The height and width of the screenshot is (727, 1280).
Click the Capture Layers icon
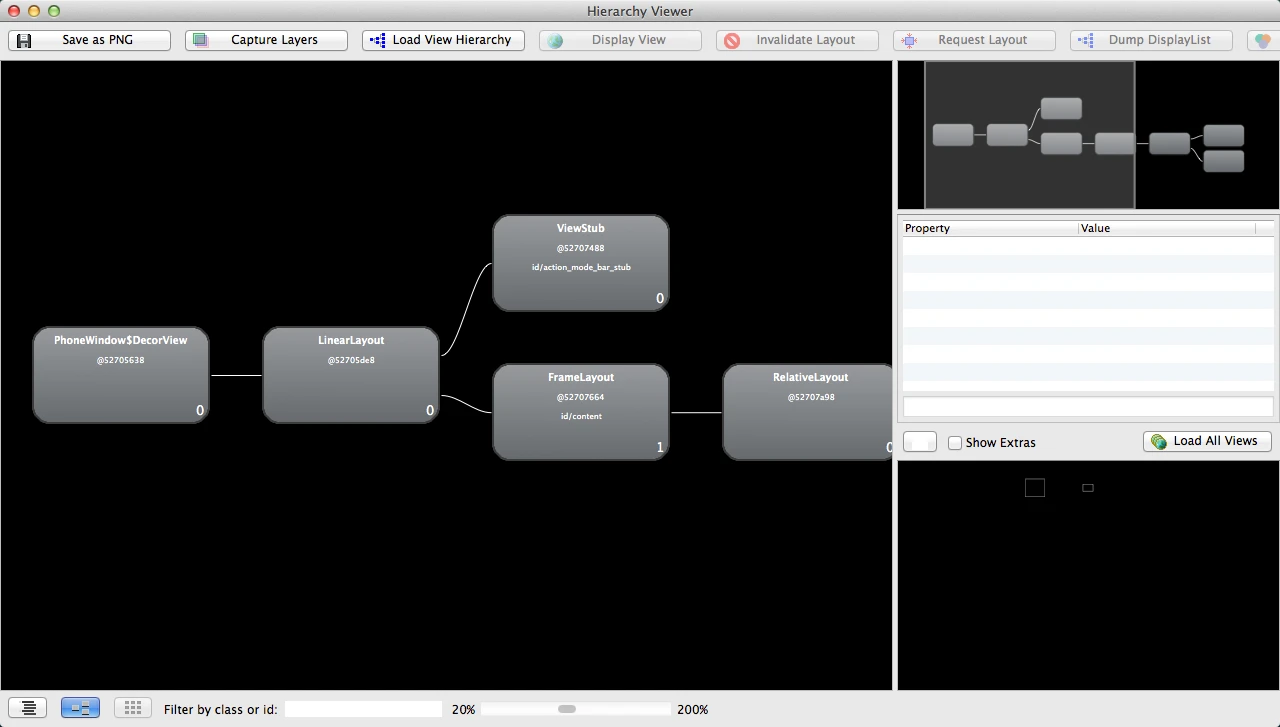[201, 41]
